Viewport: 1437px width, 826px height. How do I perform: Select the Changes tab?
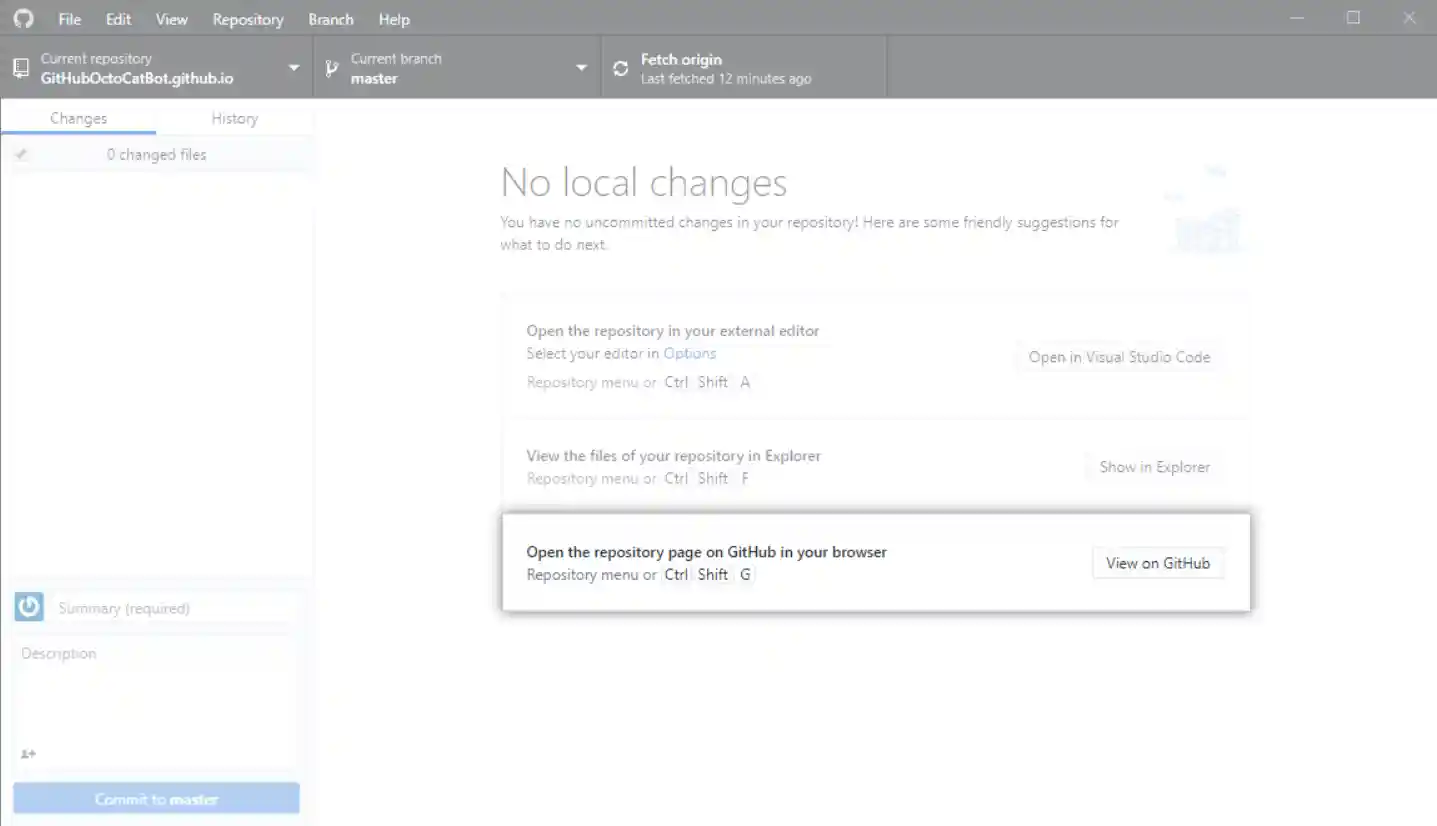(78, 118)
